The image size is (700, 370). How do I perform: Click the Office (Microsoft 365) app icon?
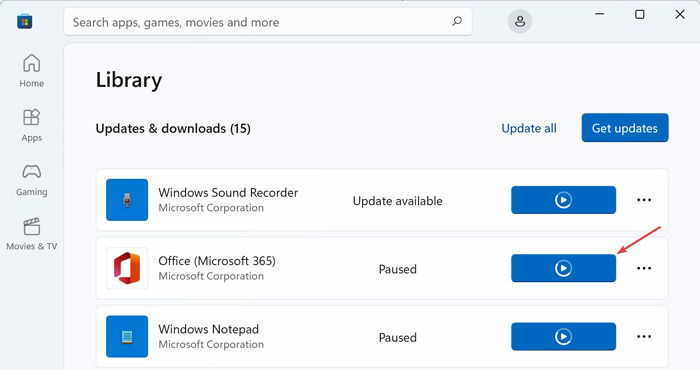[127, 268]
